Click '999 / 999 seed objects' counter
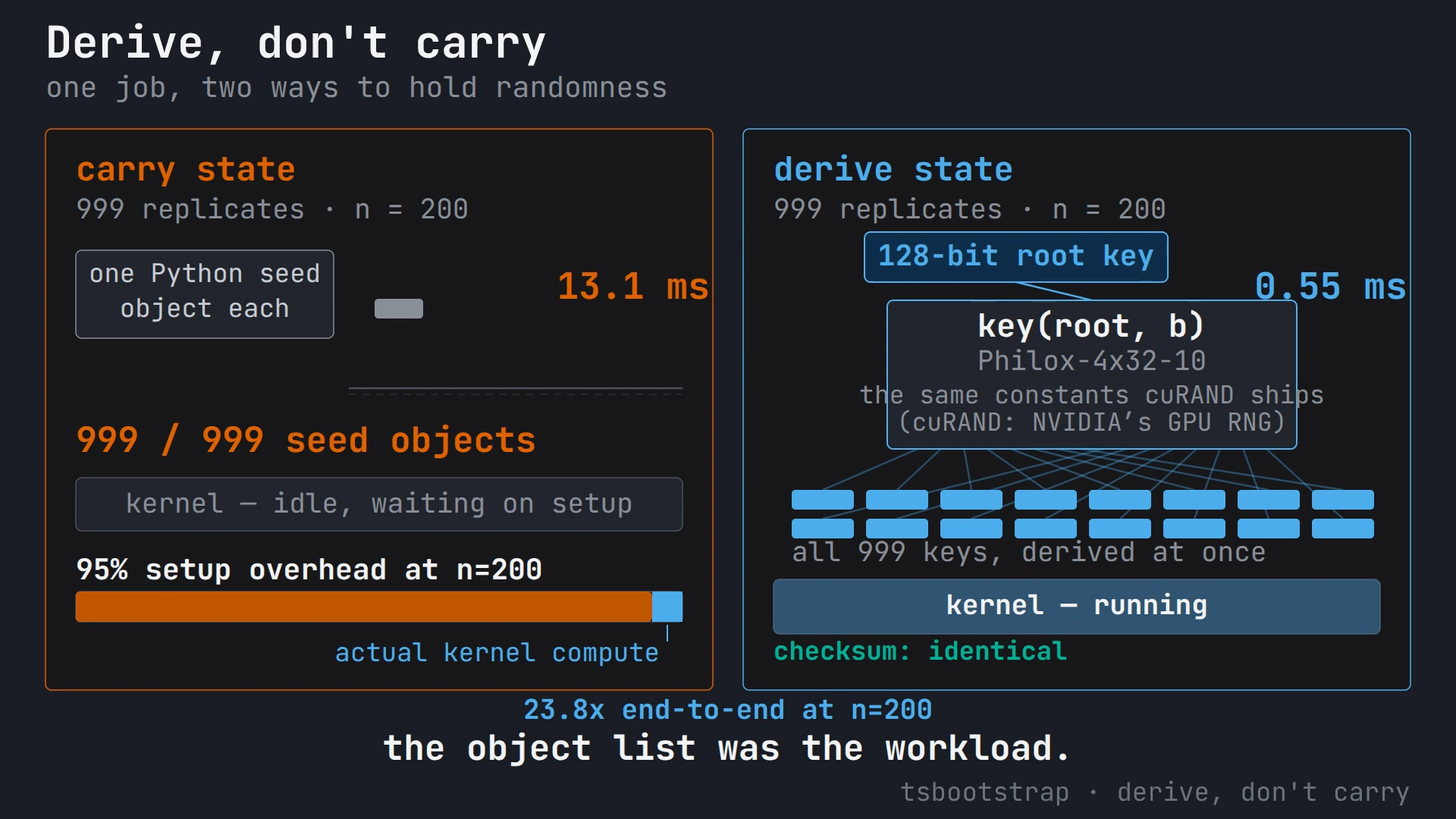The image size is (1456, 819). tap(306, 441)
